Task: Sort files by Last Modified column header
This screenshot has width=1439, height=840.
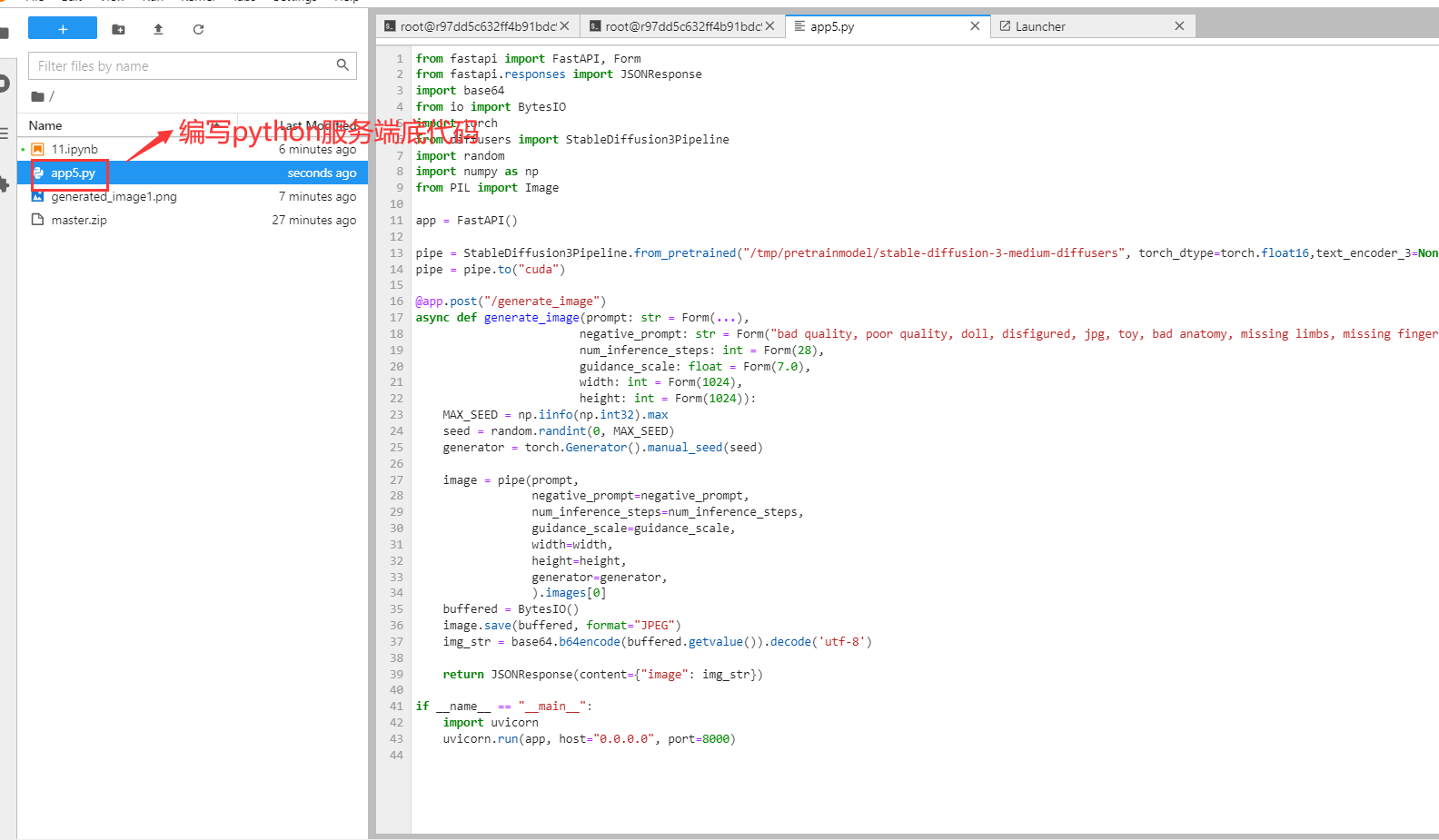Action: pos(316,125)
